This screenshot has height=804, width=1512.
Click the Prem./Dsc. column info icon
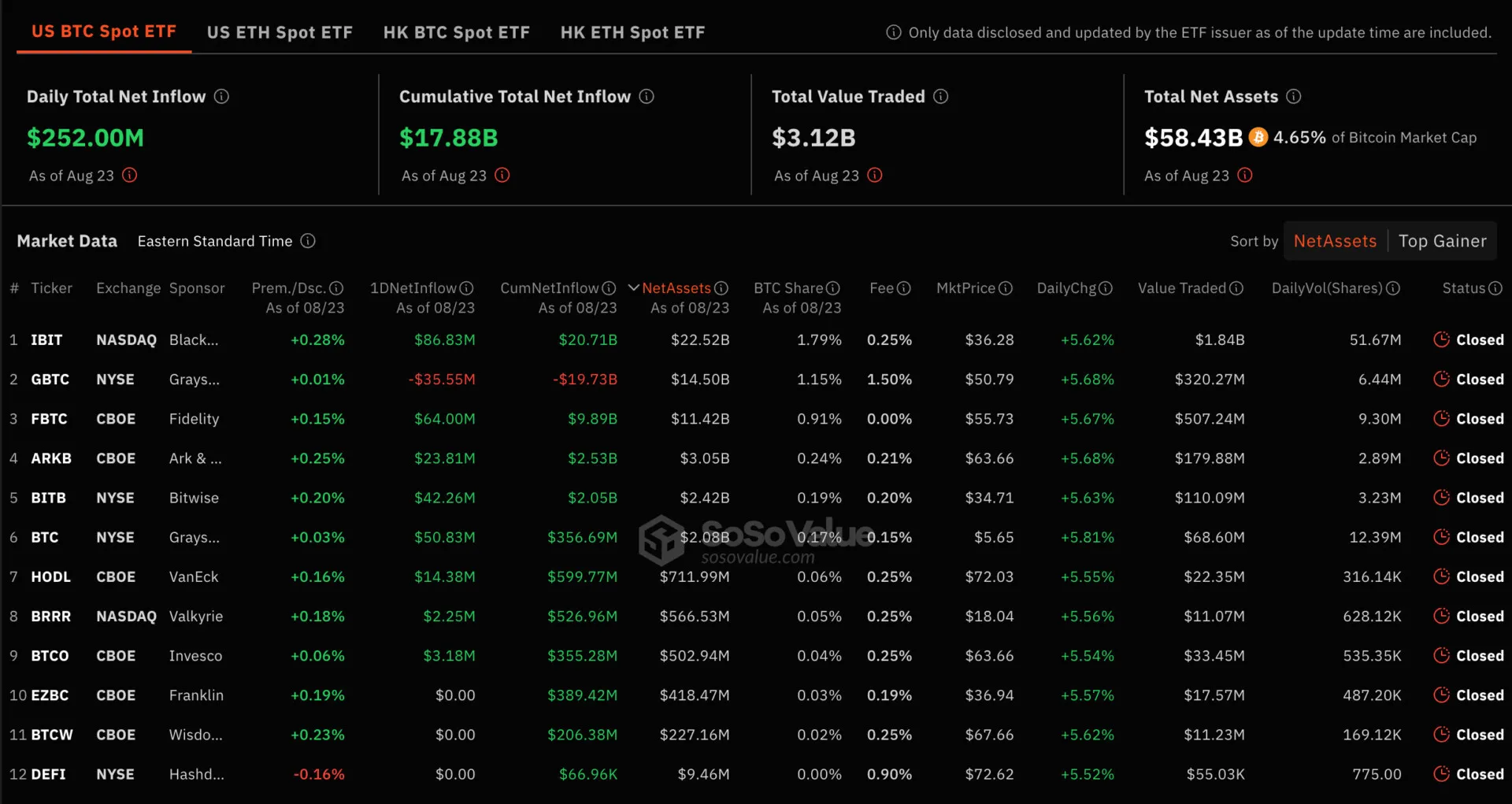coord(336,288)
